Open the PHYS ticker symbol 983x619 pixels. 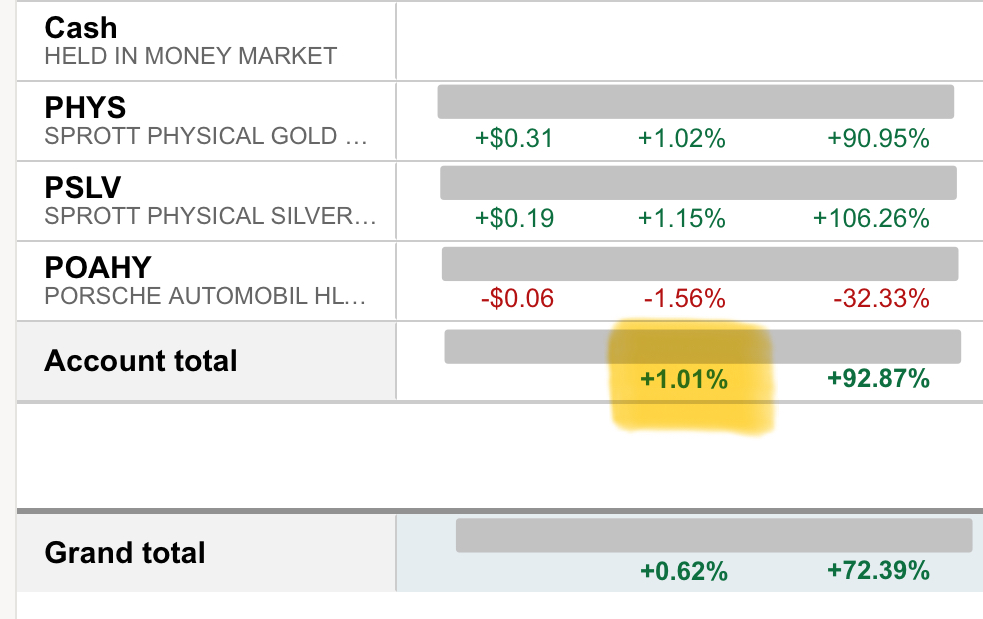point(85,107)
